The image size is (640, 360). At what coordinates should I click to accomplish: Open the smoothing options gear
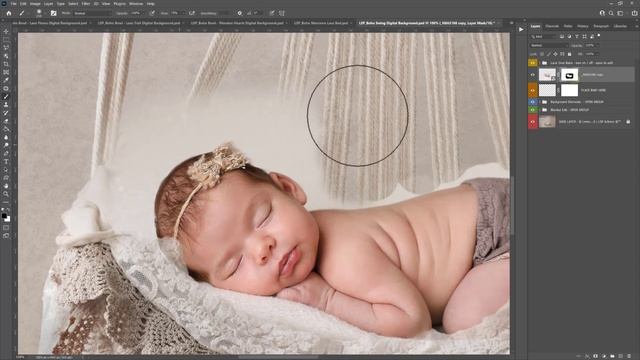(x=240, y=13)
